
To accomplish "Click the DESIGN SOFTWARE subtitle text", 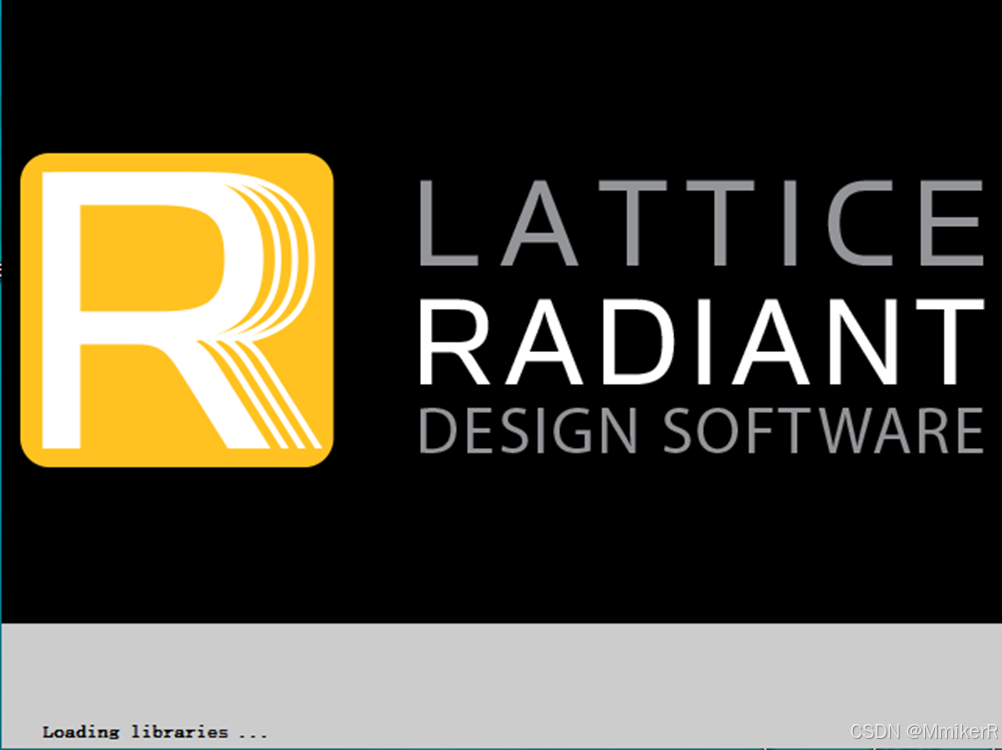I will (x=700, y=432).
